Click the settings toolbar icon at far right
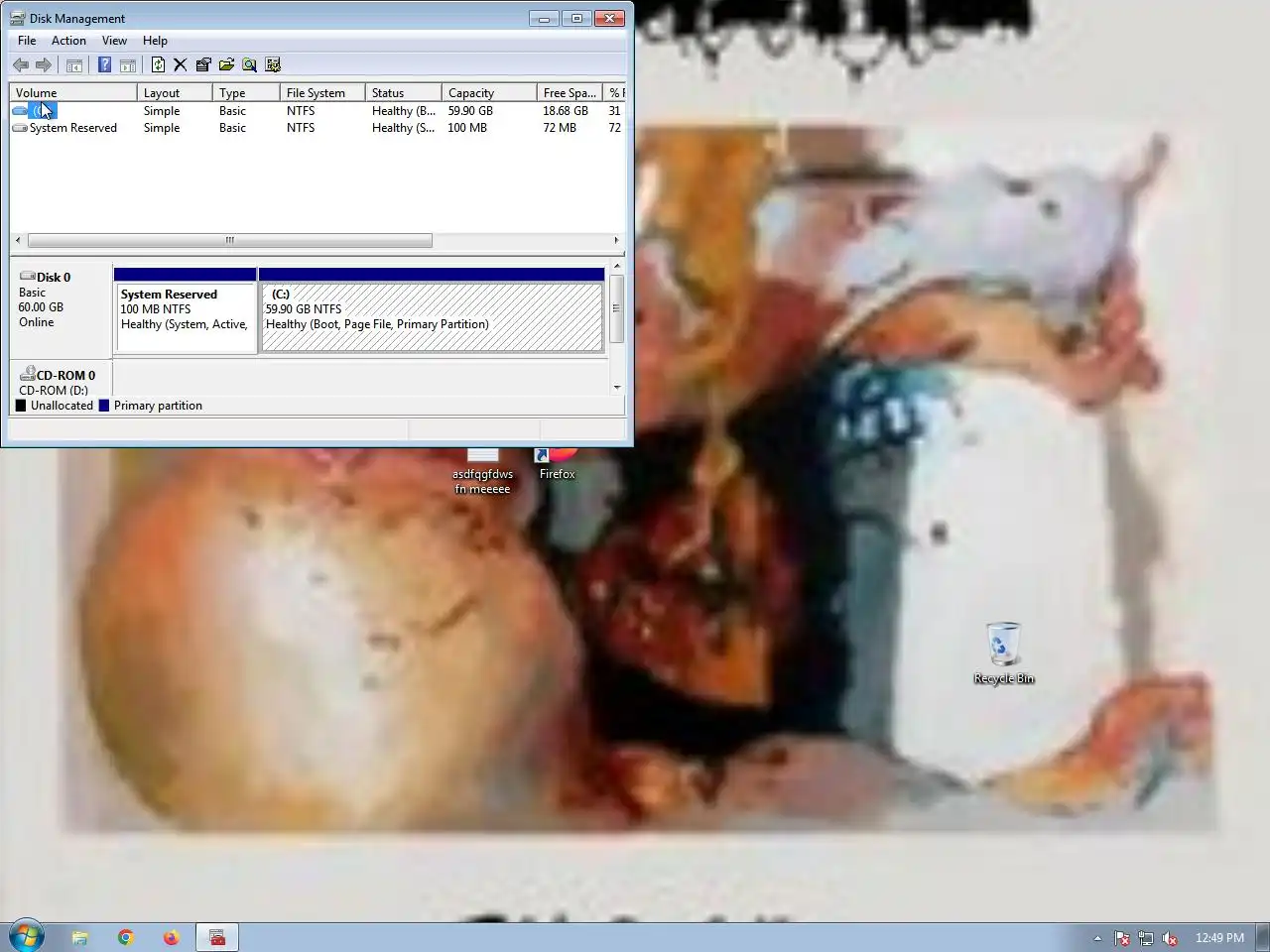The image size is (1270, 952). pyautogui.click(x=273, y=65)
